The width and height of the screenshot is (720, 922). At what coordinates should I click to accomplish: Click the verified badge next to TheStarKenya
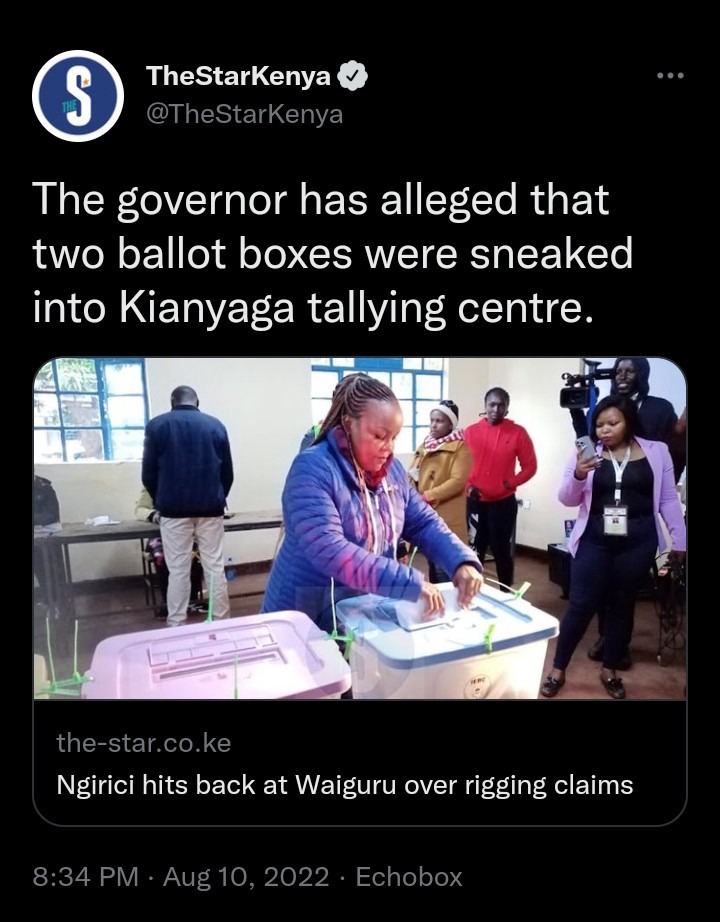[353, 76]
